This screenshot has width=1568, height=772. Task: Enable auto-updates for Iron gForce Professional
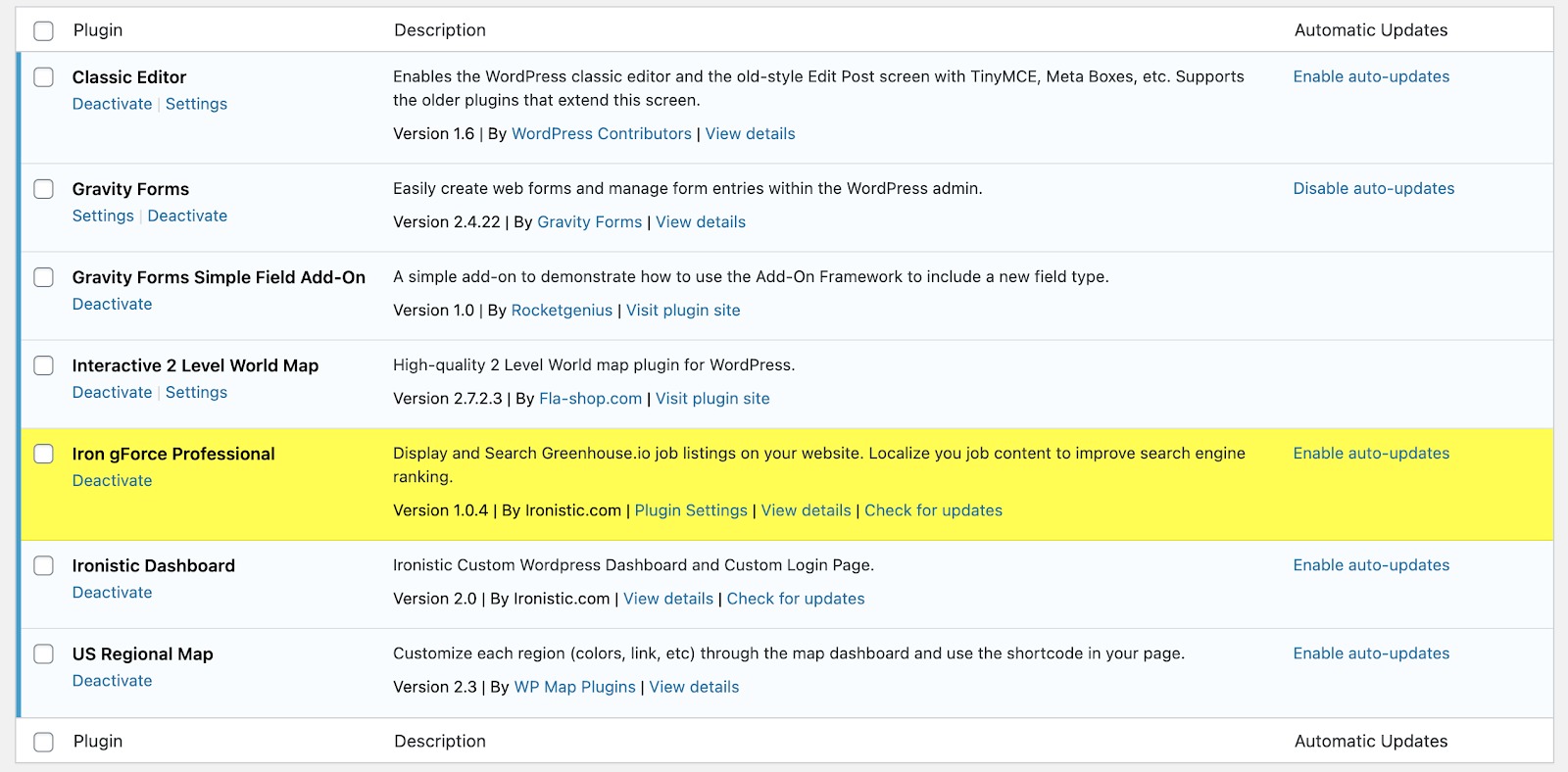[1371, 453]
